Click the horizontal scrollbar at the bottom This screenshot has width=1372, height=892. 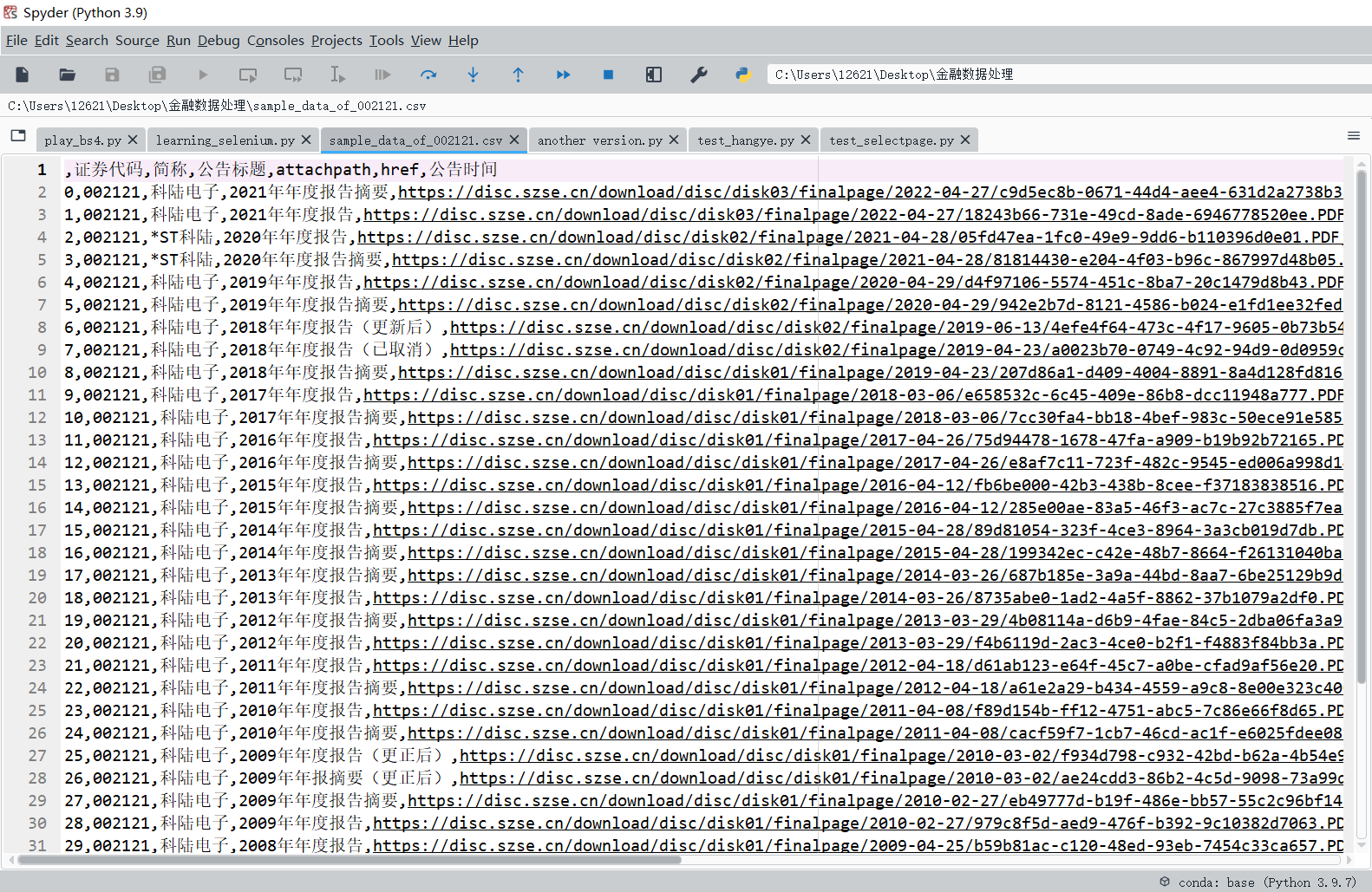[x=347, y=860]
